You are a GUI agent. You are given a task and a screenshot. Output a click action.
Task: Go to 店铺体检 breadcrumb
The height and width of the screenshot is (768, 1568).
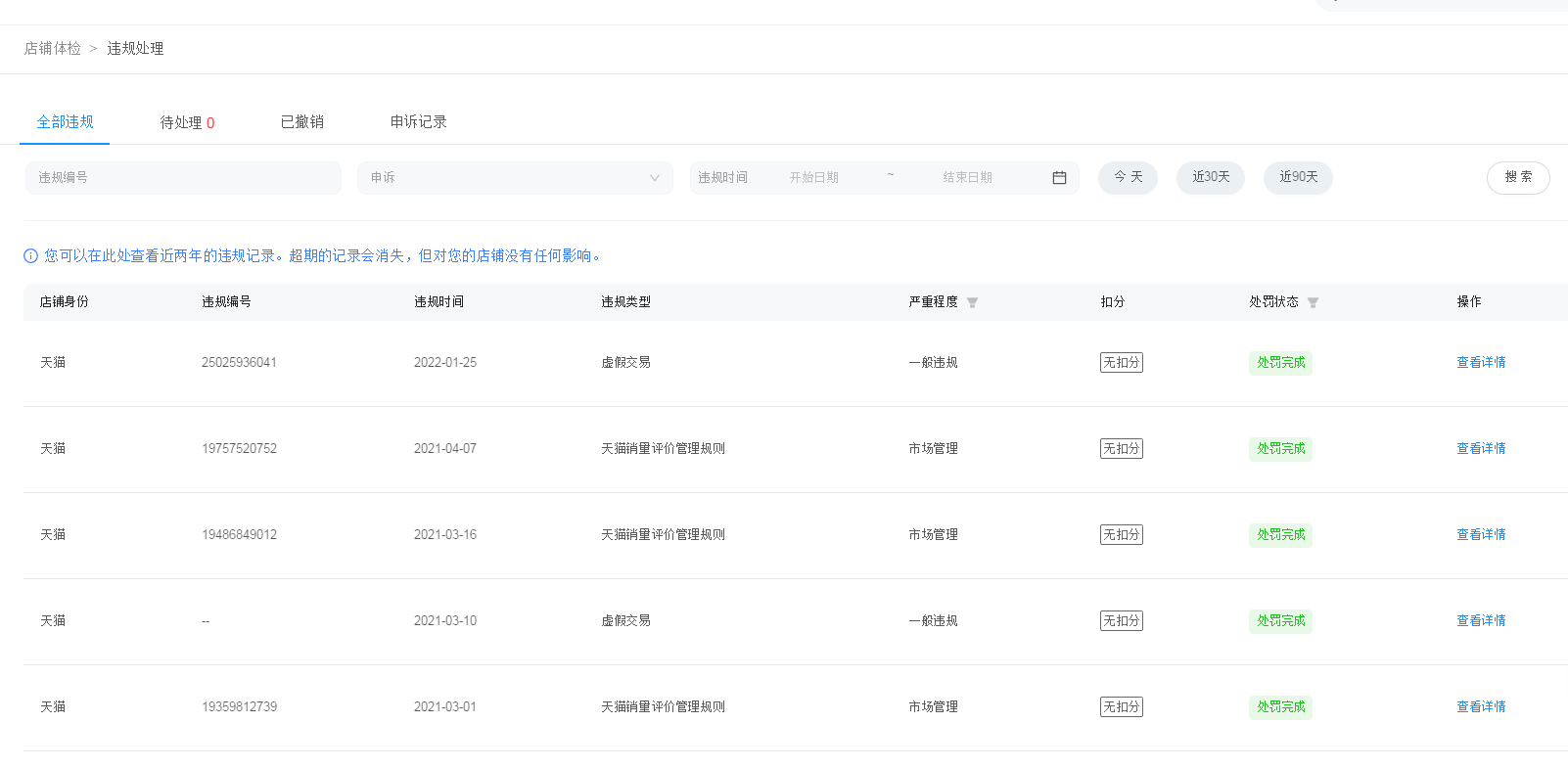(x=53, y=49)
